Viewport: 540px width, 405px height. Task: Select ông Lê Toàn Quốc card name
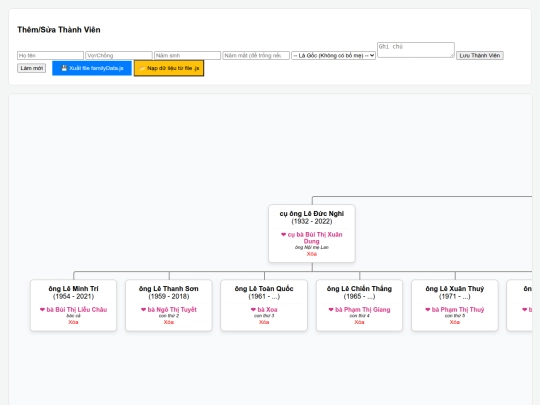(264, 289)
